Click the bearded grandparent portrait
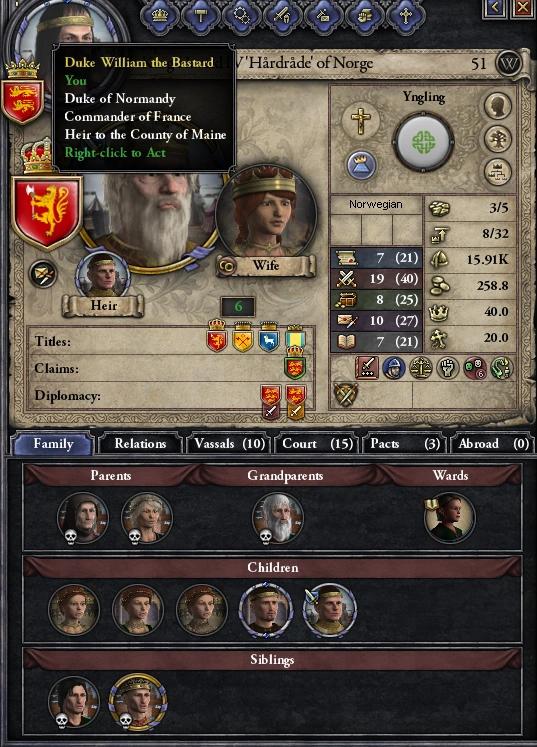This screenshot has height=747, width=537. (x=277, y=518)
